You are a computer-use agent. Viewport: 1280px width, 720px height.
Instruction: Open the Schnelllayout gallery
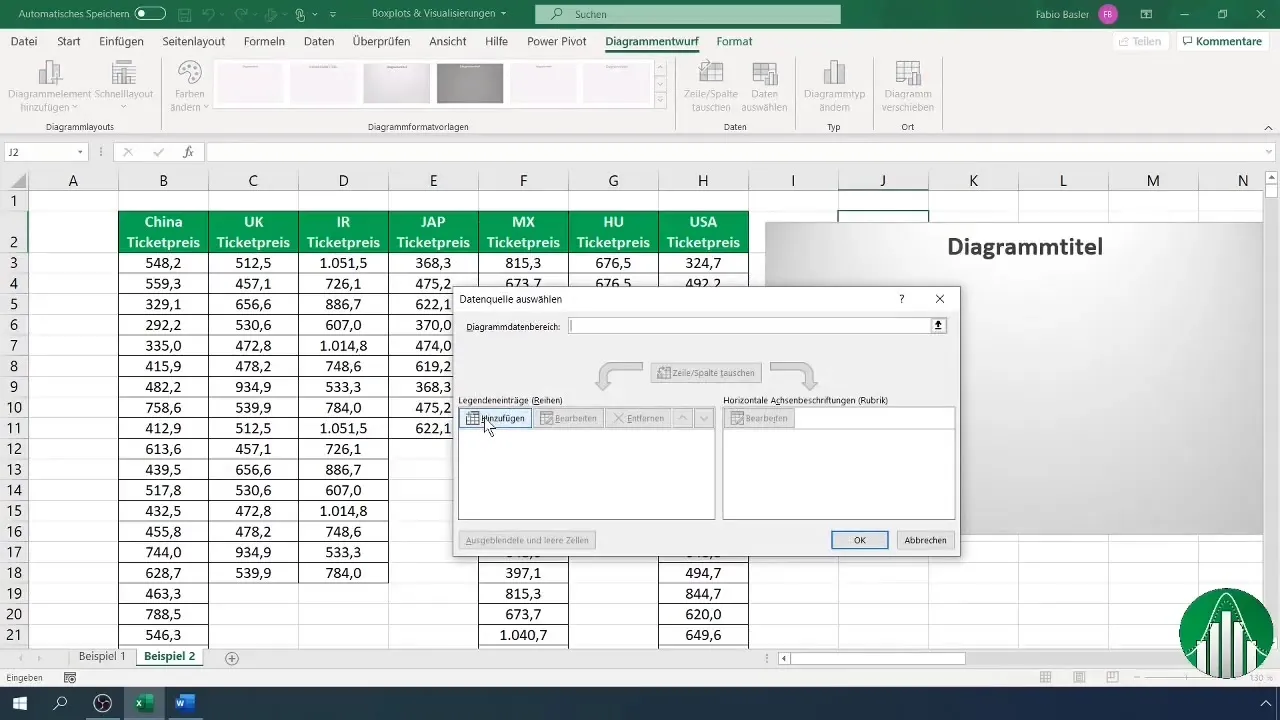(x=124, y=87)
